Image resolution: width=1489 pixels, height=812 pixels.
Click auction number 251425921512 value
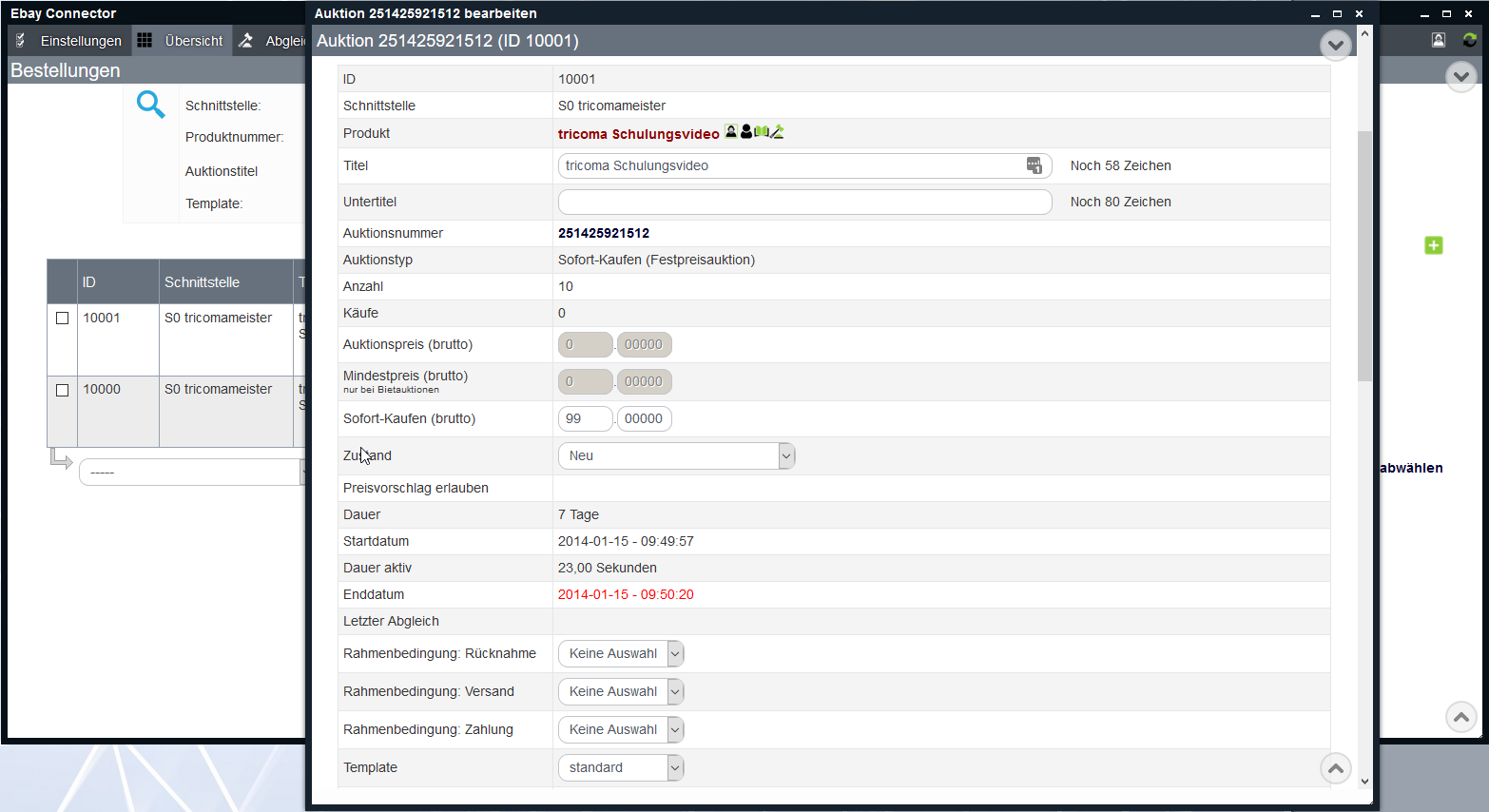click(604, 233)
